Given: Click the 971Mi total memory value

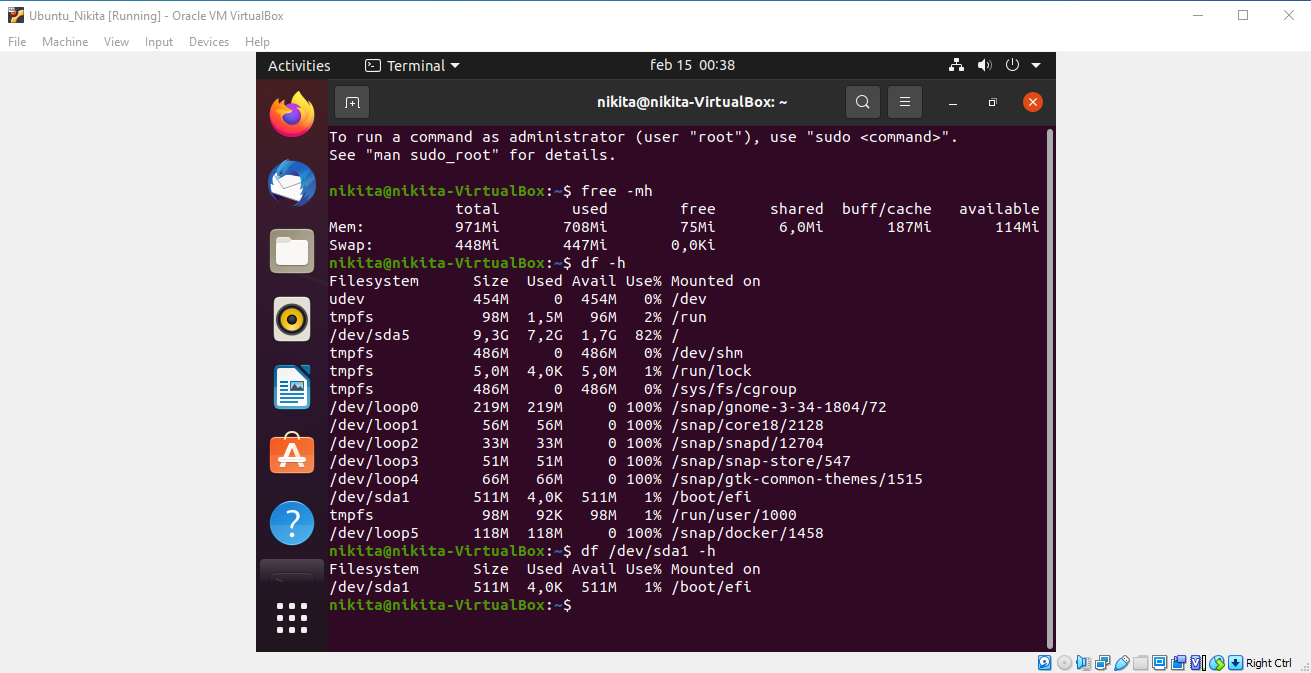Looking at the screenshot, I should pos(477,227).
